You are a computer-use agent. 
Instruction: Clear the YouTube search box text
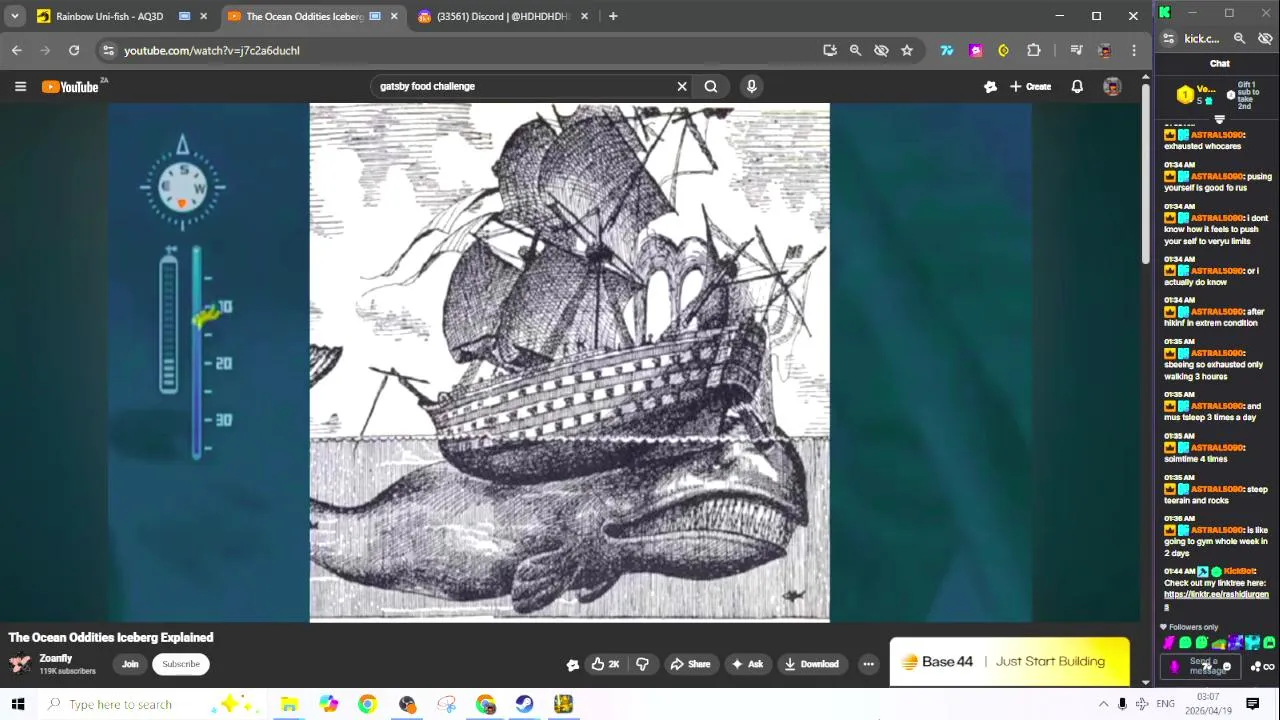click(x=682, y=86)
